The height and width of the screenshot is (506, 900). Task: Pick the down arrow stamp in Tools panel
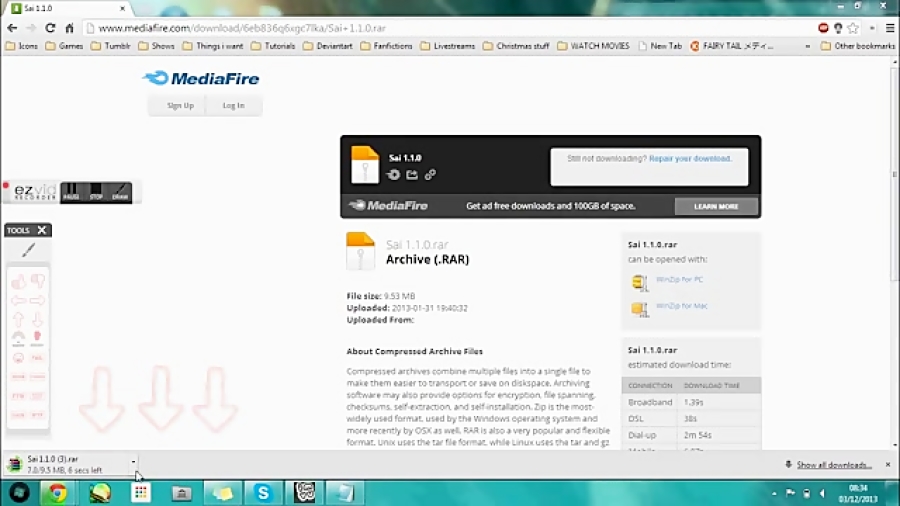(x=38, y=319)
